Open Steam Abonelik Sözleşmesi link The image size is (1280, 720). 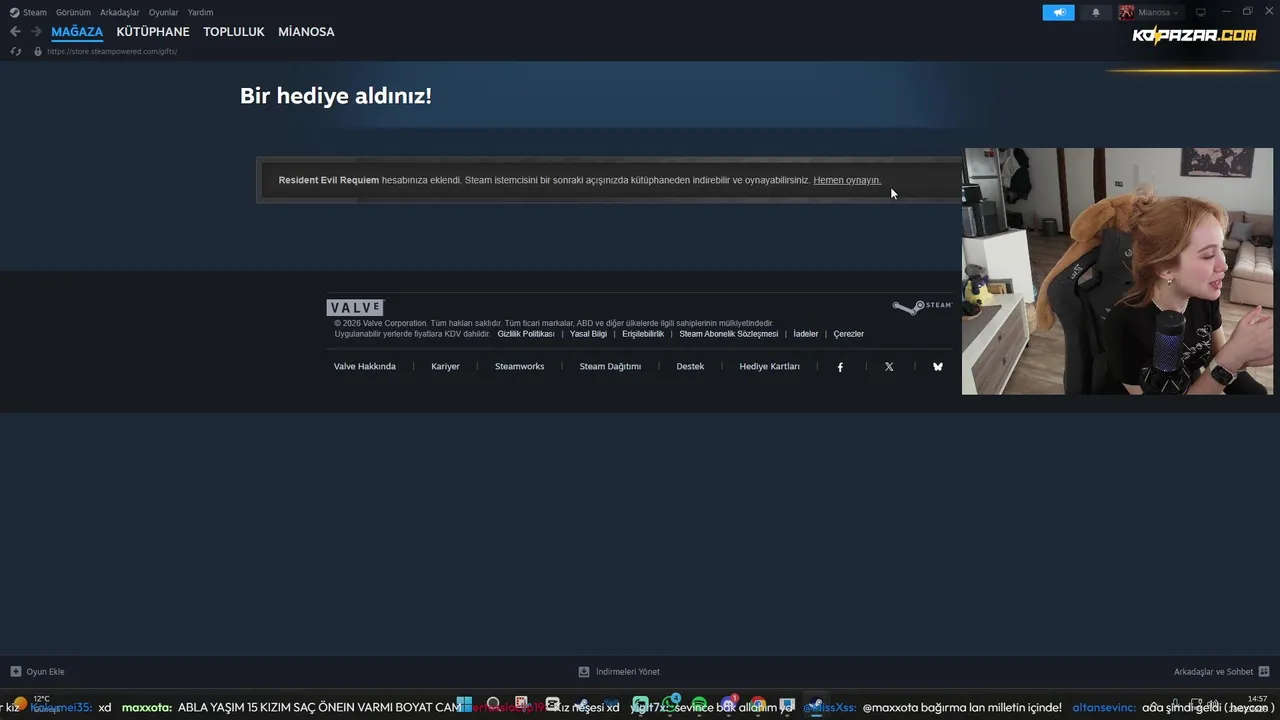(729, 334)
